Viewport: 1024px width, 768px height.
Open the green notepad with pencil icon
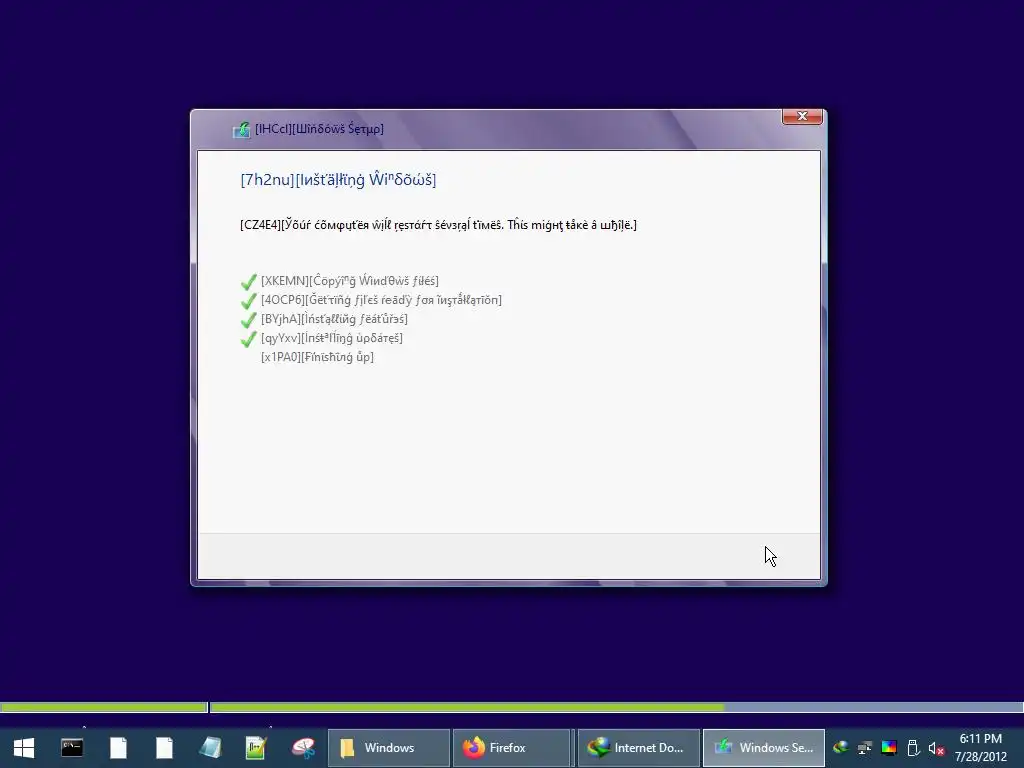256,748
